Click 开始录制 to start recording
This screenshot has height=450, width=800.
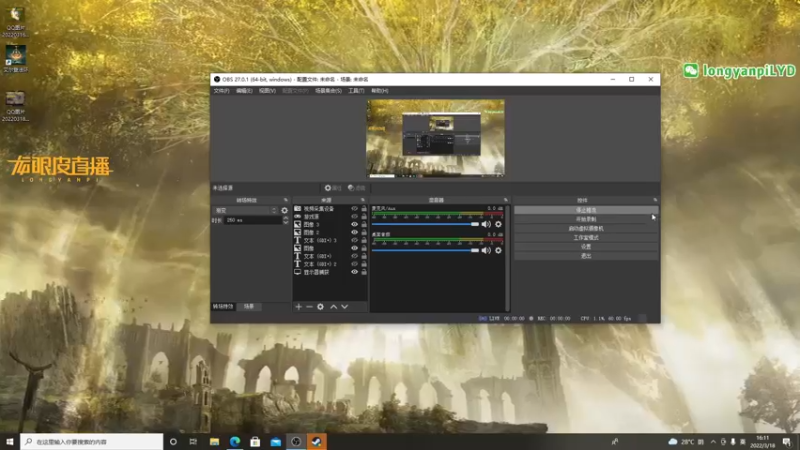[x=586, y=219]
